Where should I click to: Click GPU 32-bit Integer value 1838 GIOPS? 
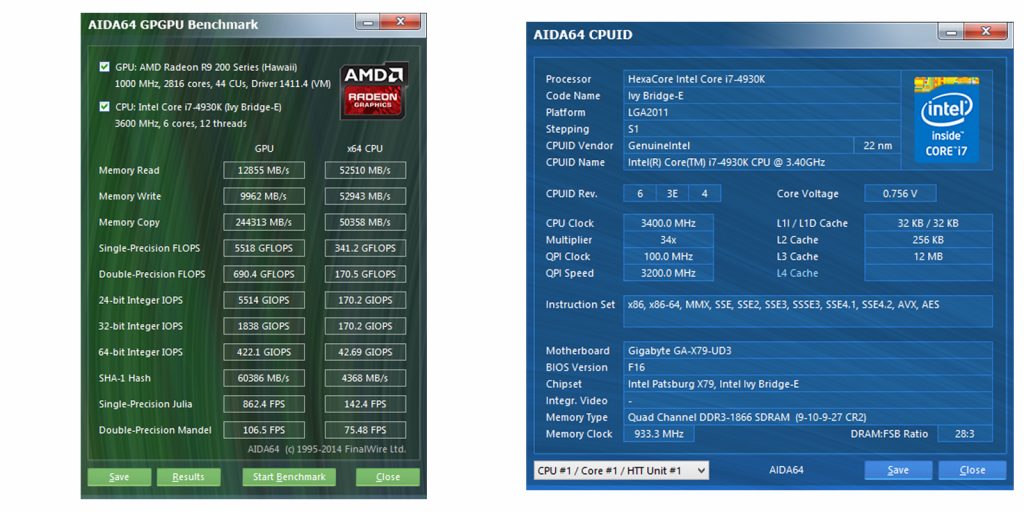coord(264,326)
